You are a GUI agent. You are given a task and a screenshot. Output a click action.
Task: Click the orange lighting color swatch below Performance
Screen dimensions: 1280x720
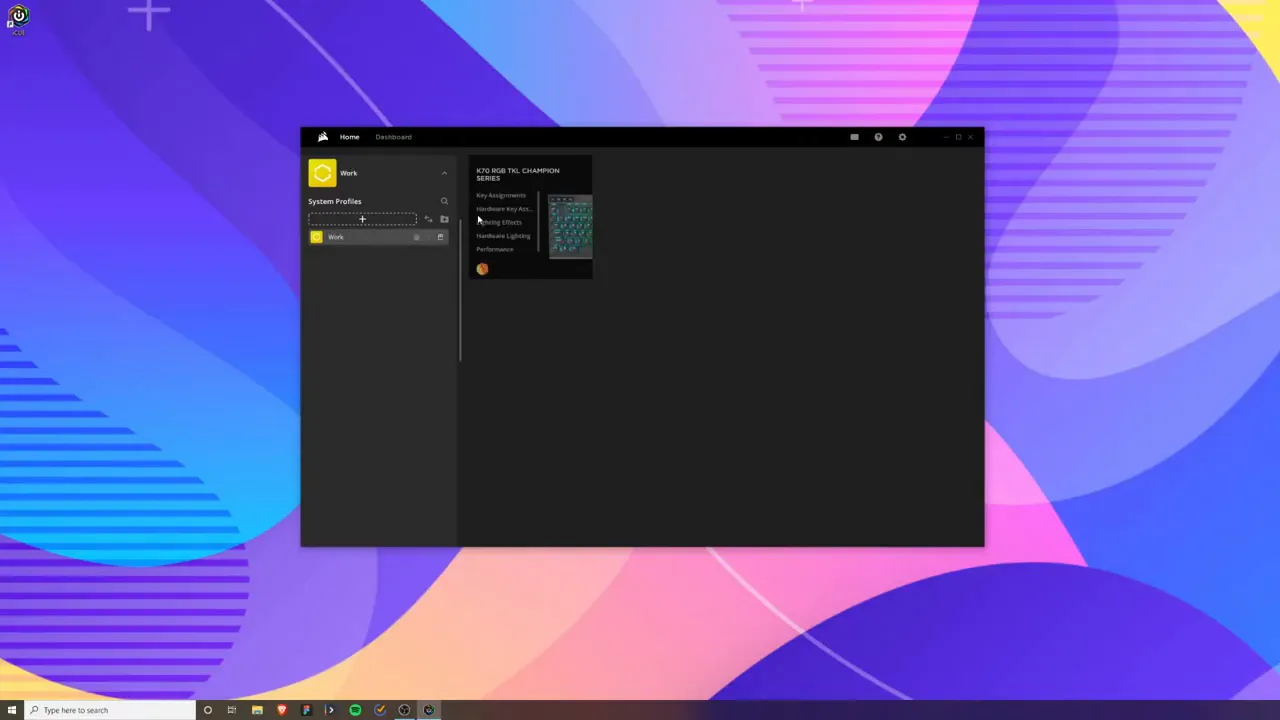[482, 268]
